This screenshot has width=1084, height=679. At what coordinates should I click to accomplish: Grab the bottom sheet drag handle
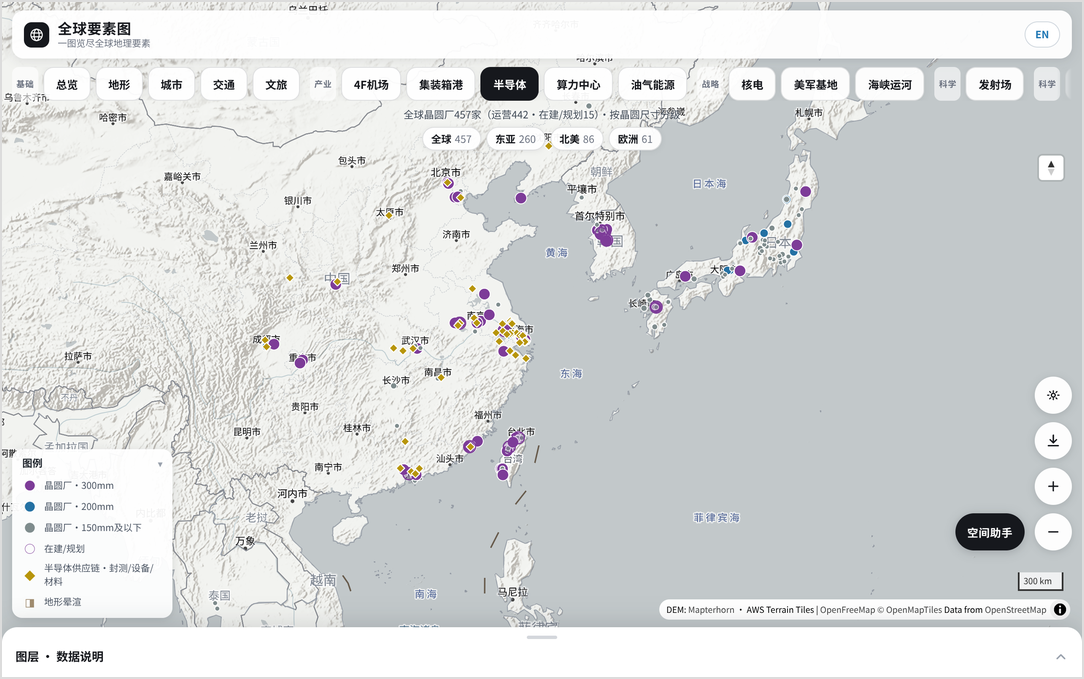[542, 637]
